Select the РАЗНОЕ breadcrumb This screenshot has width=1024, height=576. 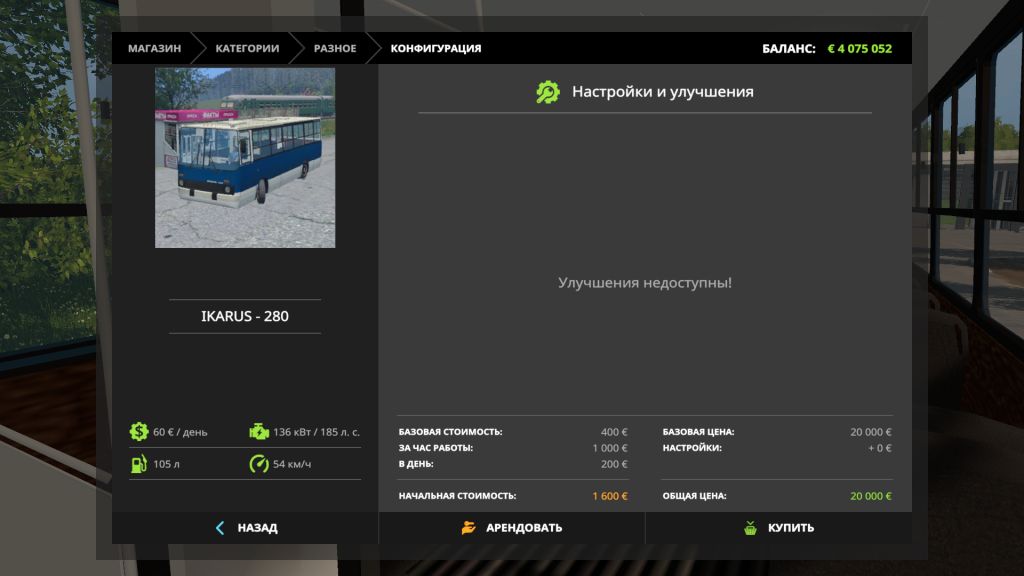click(x=334, y=48)
